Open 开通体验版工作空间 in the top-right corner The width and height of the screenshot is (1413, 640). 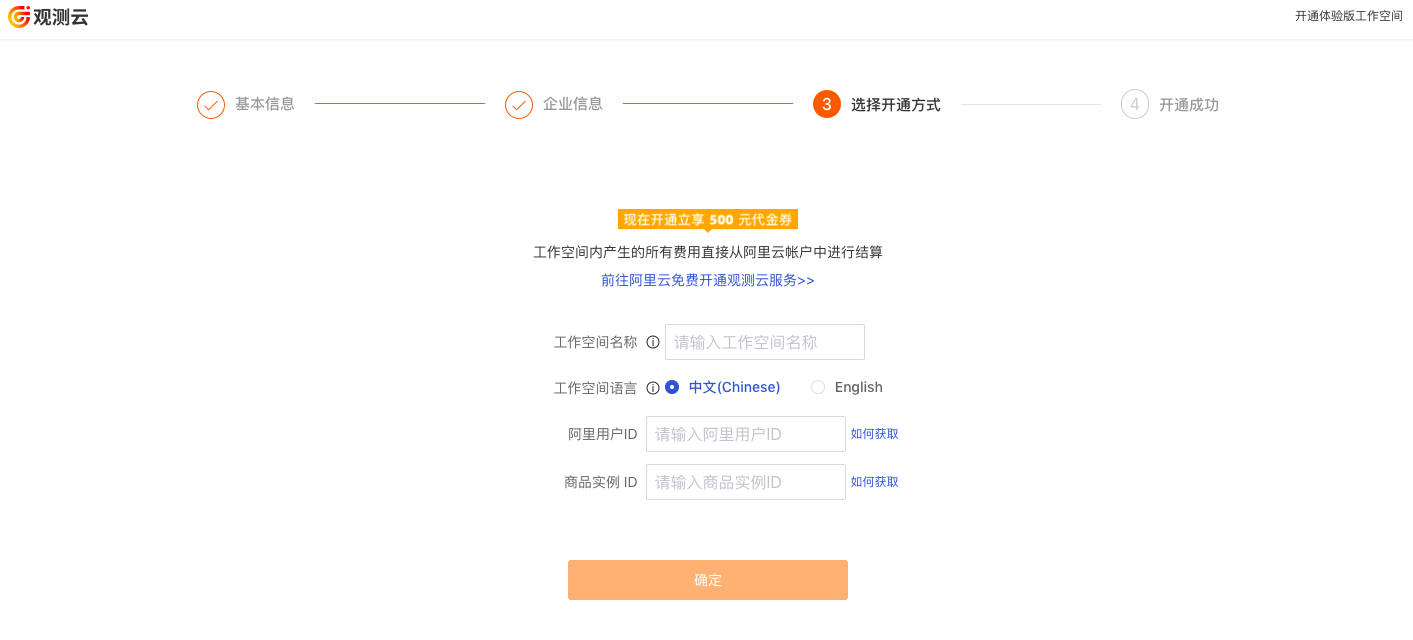pos(1349,16)
